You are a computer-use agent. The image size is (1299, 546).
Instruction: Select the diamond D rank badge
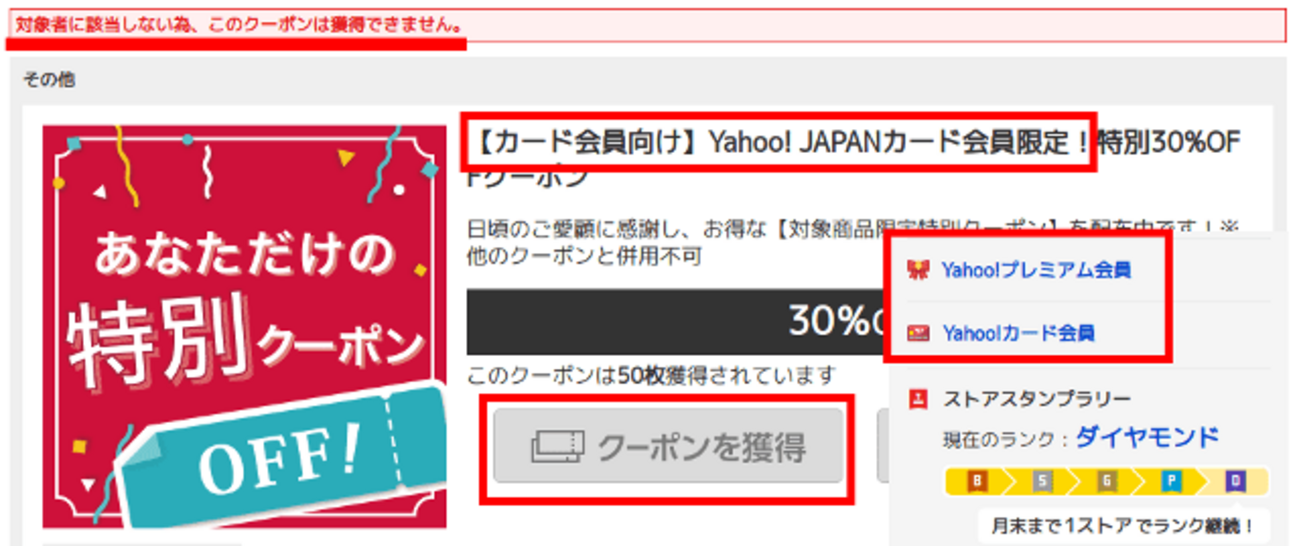1236,482
